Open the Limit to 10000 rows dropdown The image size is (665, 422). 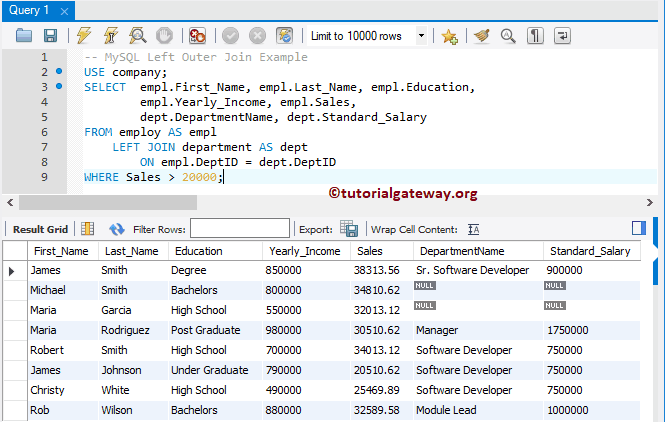[x=421, y=36]
